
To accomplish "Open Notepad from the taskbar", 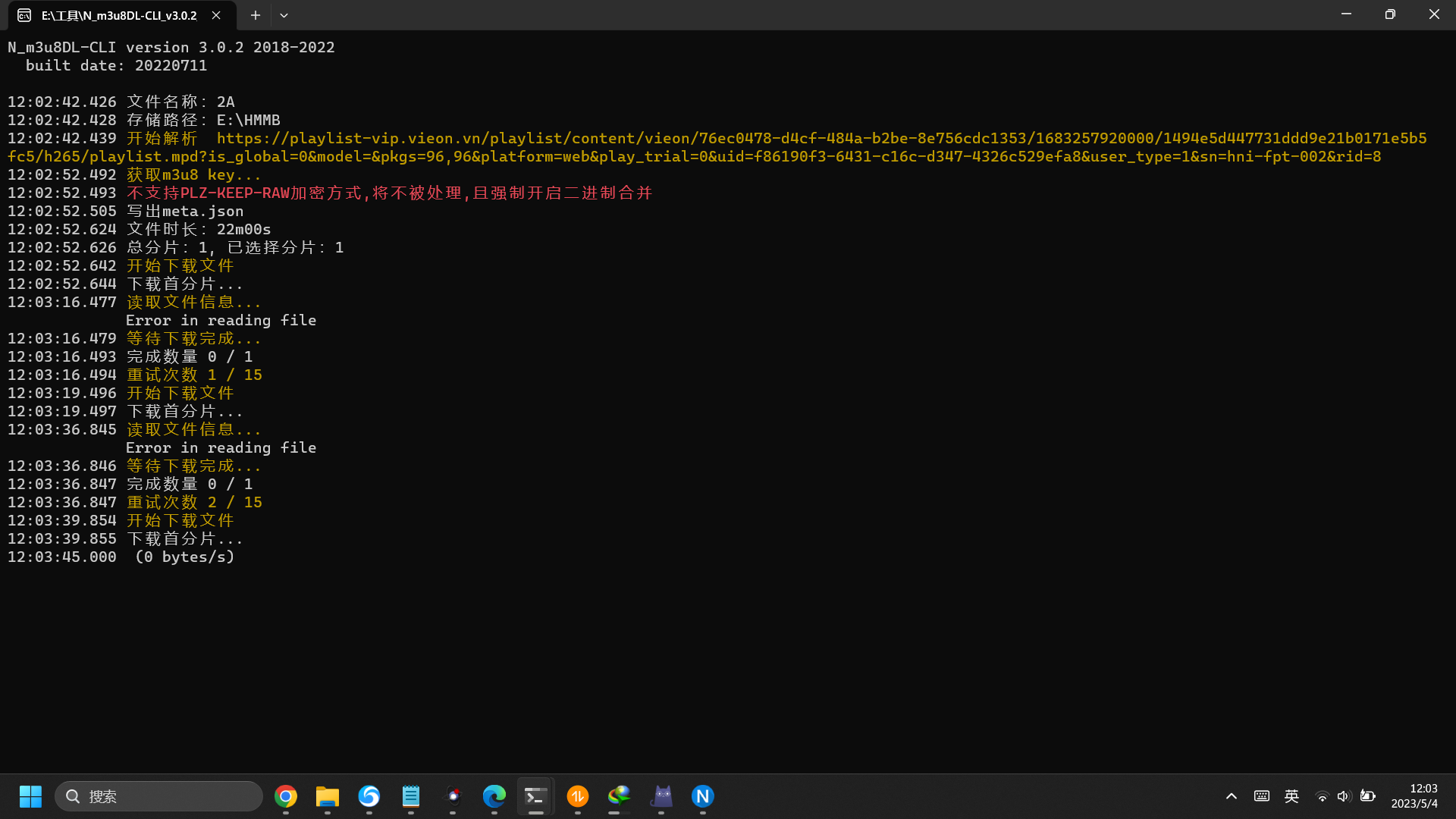I will tap(411, 796).
